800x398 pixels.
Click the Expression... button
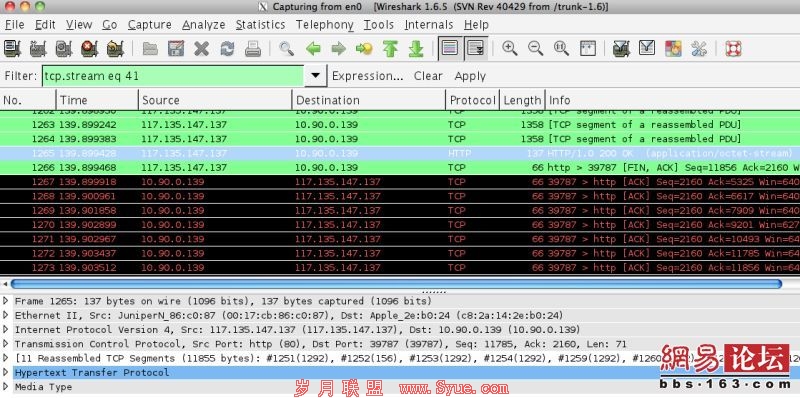[367, 76]
